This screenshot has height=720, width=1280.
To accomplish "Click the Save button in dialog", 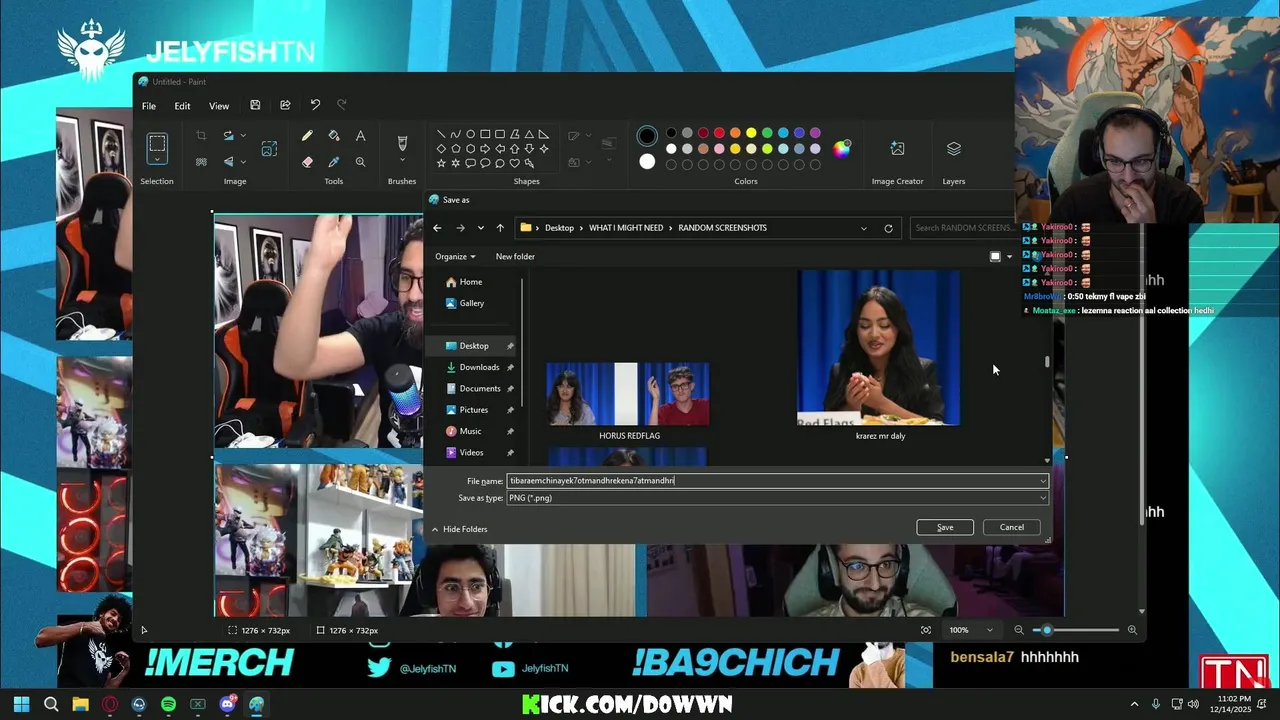I will 945,527.
